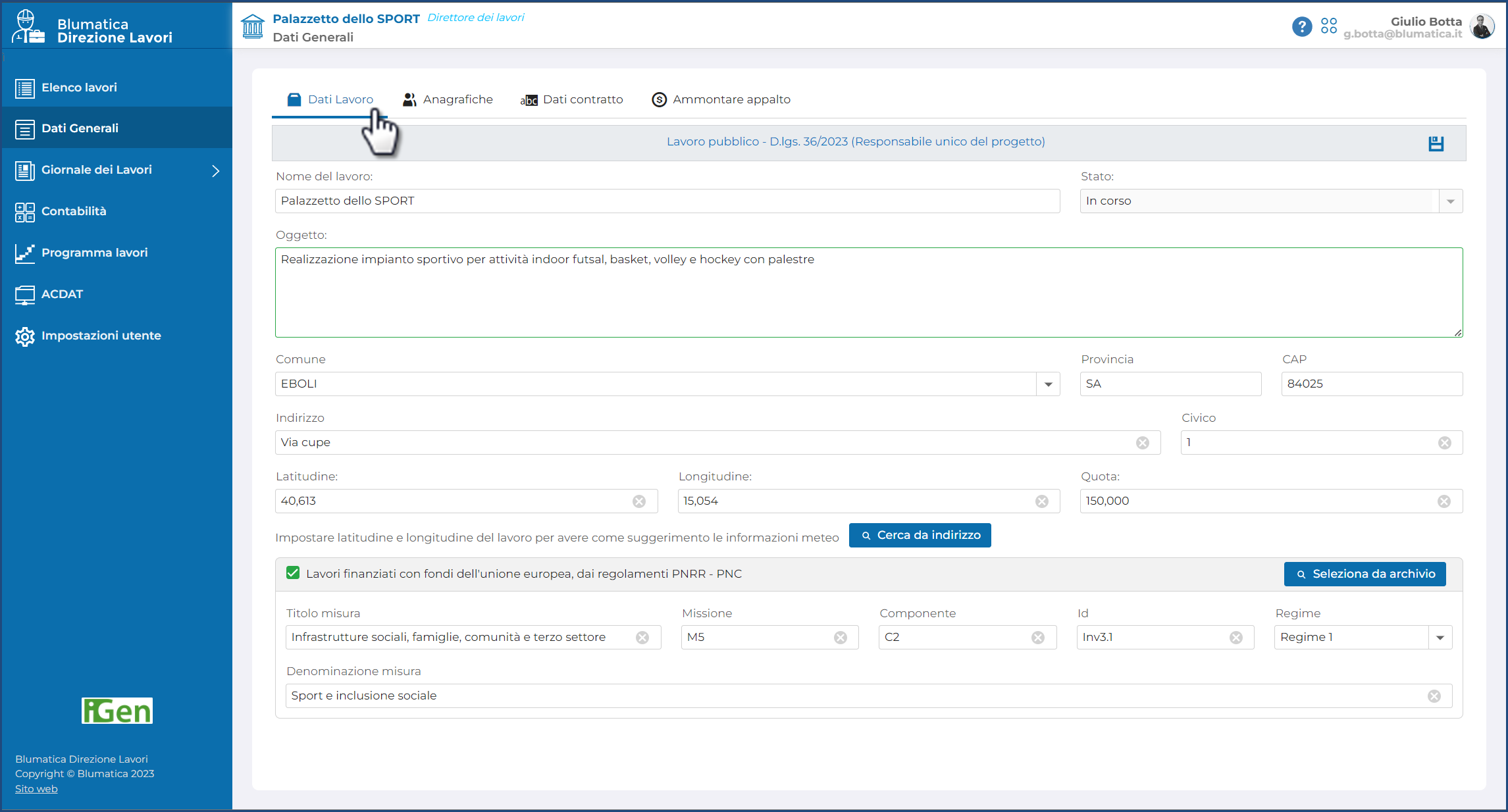Click Giulio Botta's profile avatar
The height and width of the screenshot is (812, 1508).
coord(1482,27)
